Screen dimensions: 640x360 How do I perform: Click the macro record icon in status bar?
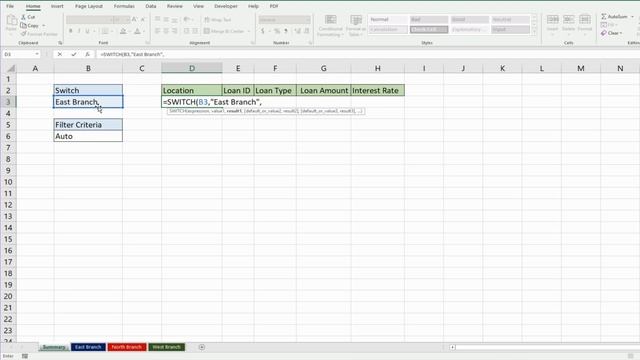tap(25, 356)
